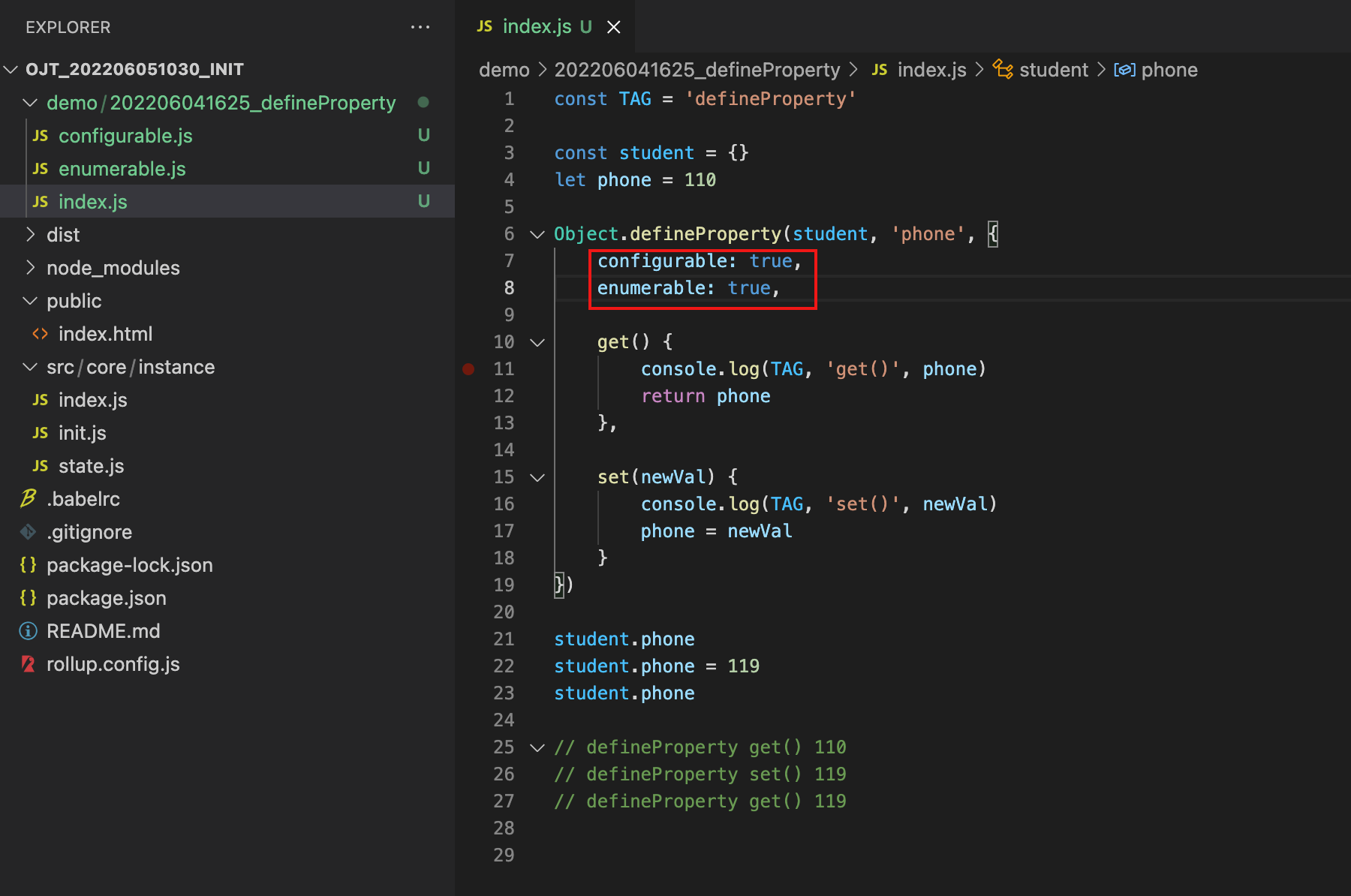Screen dimensions: 1351x896
Task: Select the index.js editor tab
Action: [x=545, y=27]
